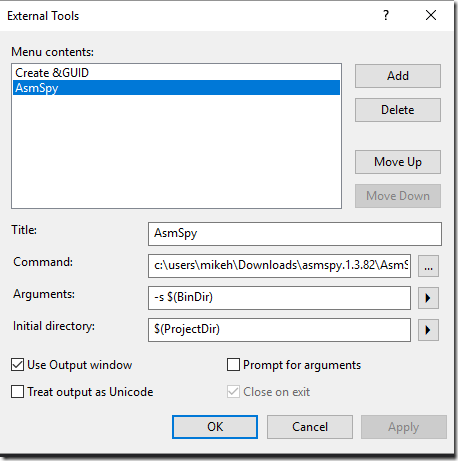Screen dimensions: 458x461
Task: Close the External Tools dialog
Action: (431, 15)
